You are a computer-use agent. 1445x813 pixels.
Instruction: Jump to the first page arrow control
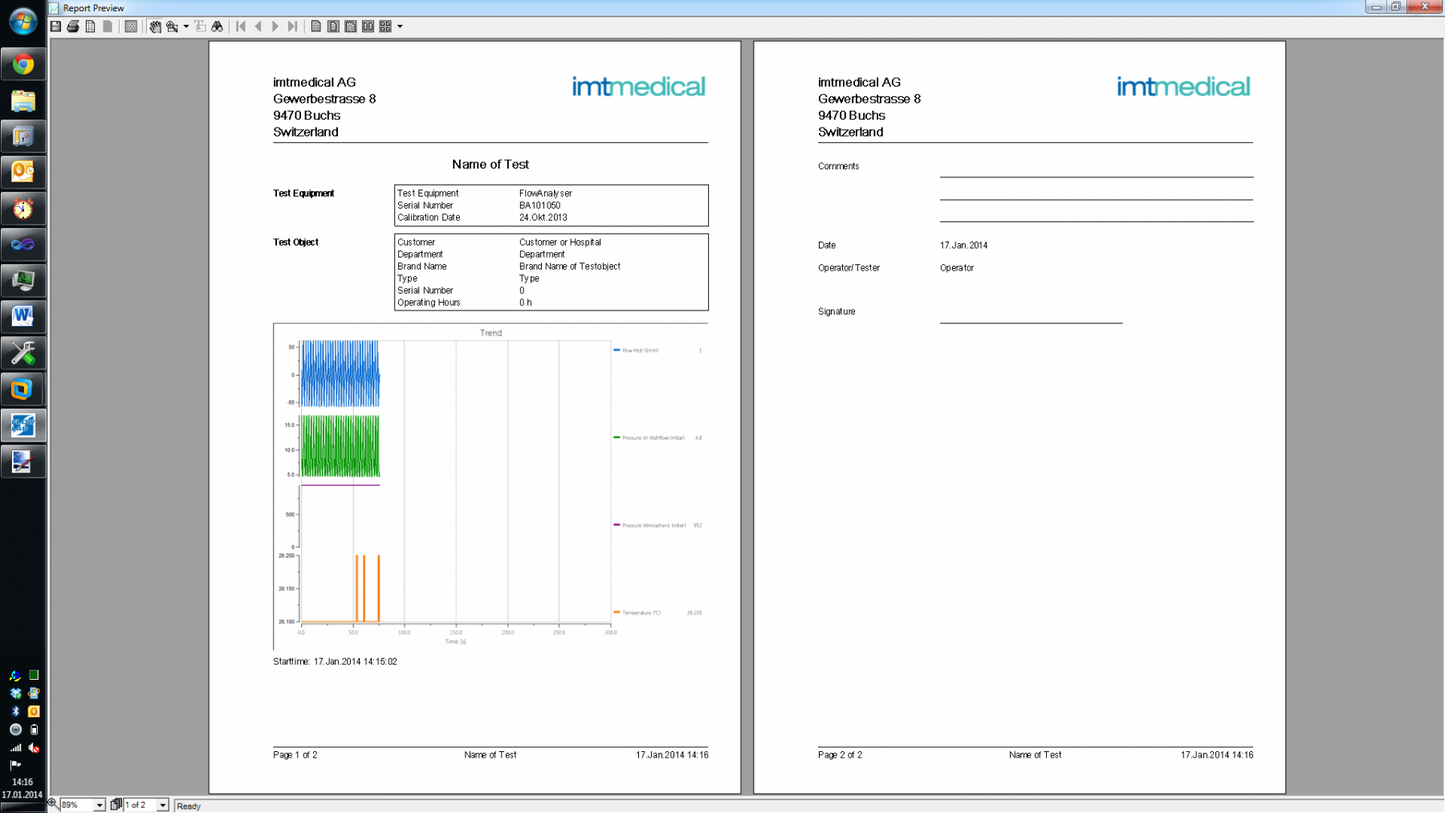pos(239,25)
